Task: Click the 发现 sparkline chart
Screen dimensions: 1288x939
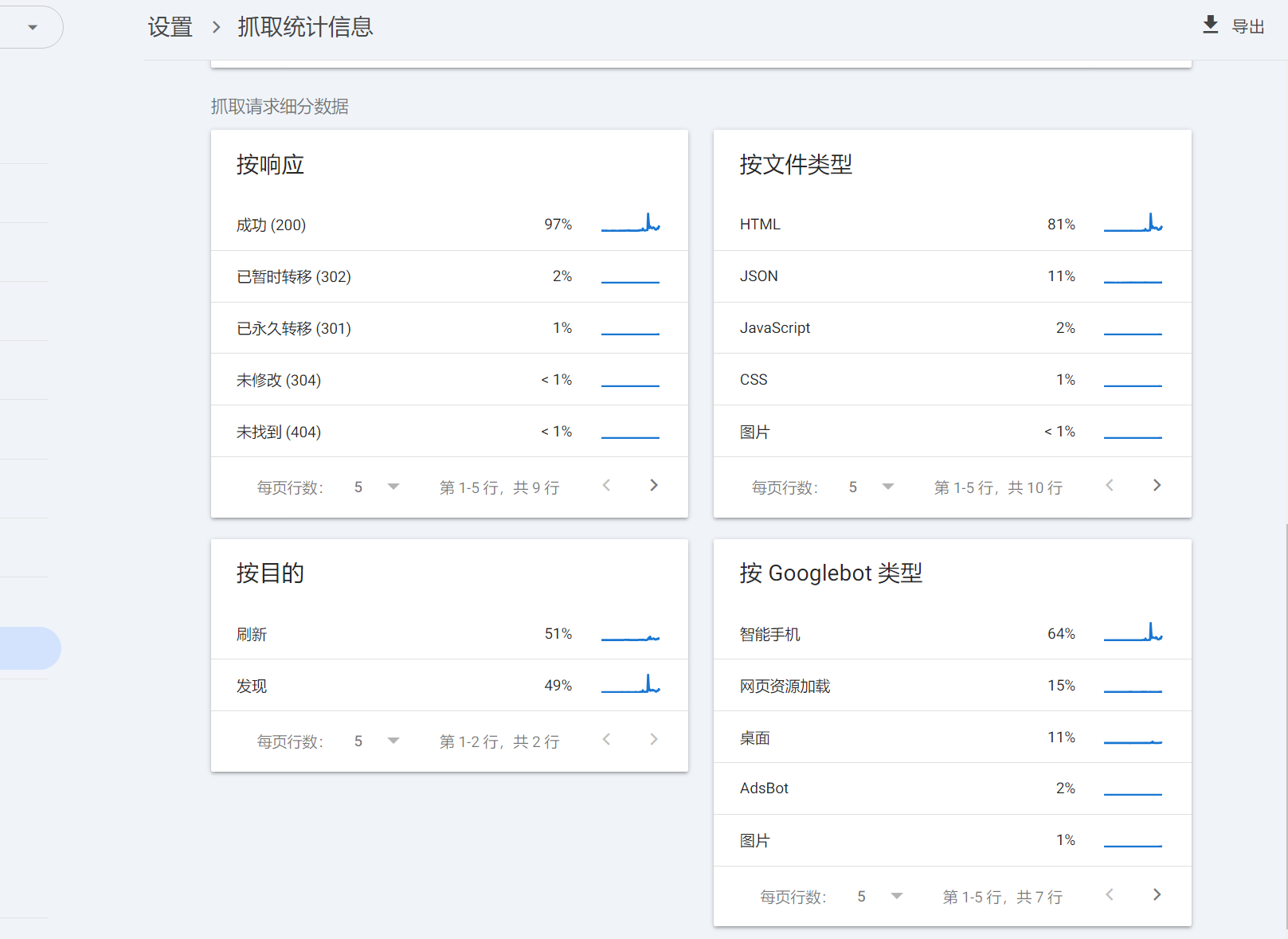Action: (630, 684)
